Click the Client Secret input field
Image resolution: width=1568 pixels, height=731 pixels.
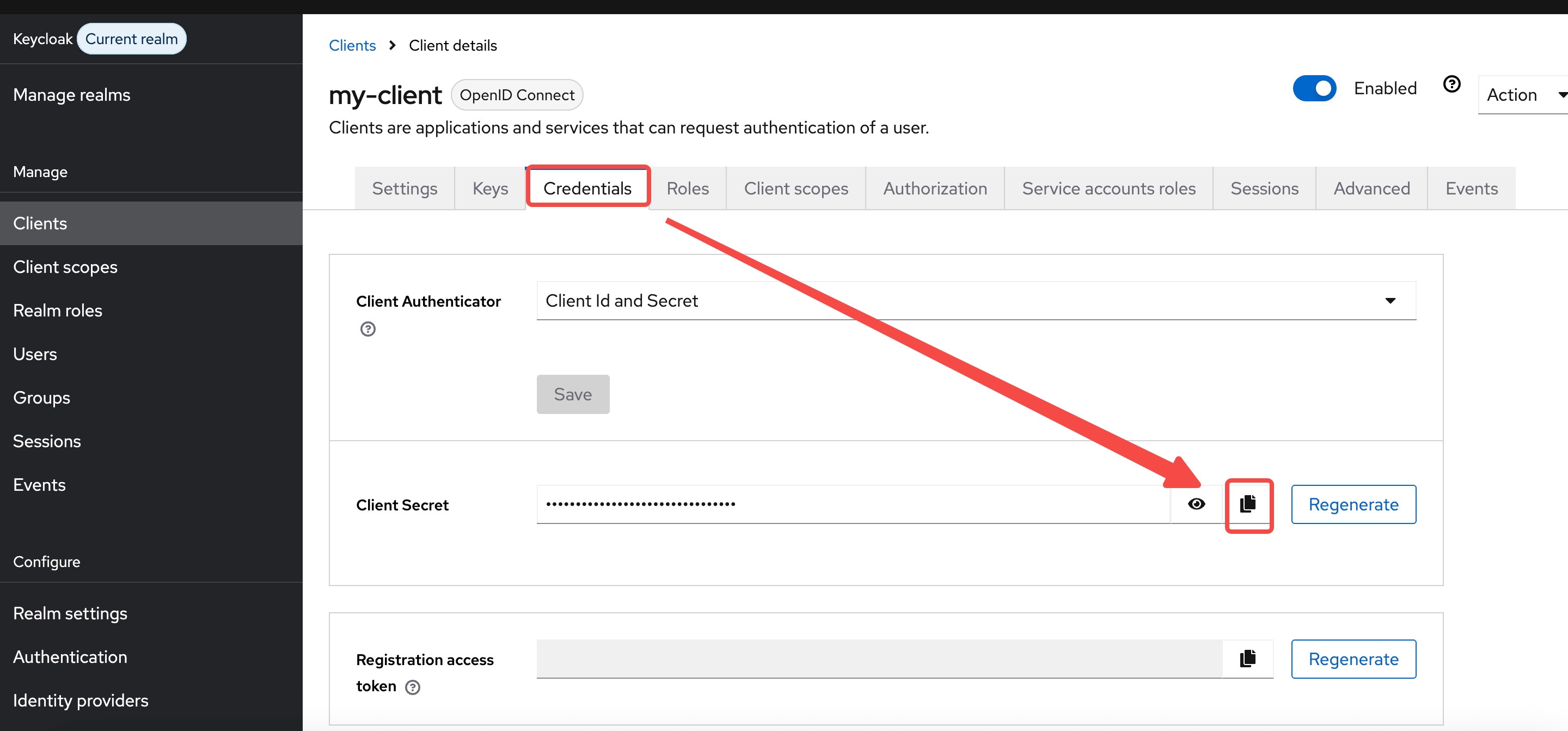coord(853,504)
